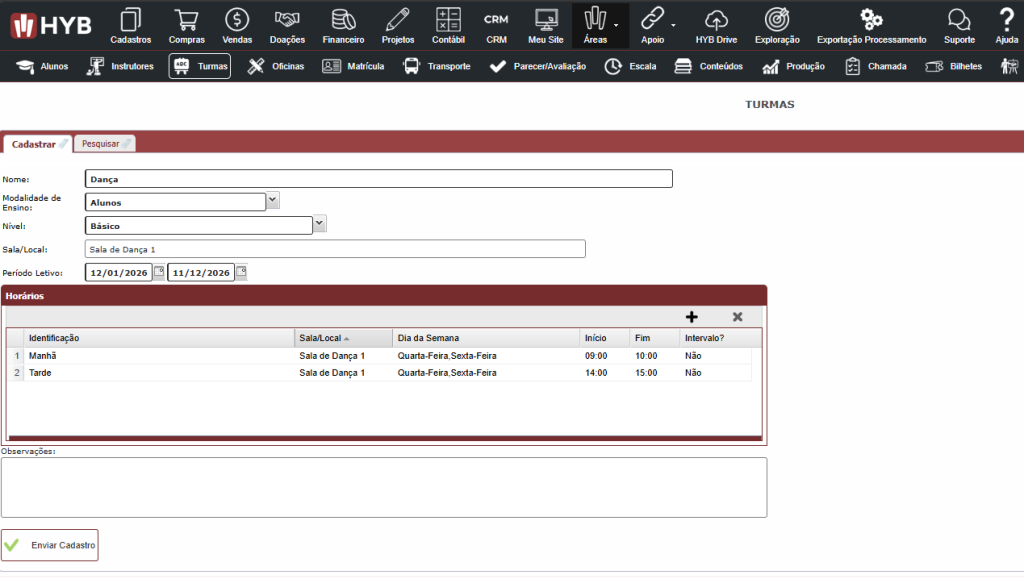
Task: Switch to the Pesquisar tab
Action: click(x=105, y=144)
